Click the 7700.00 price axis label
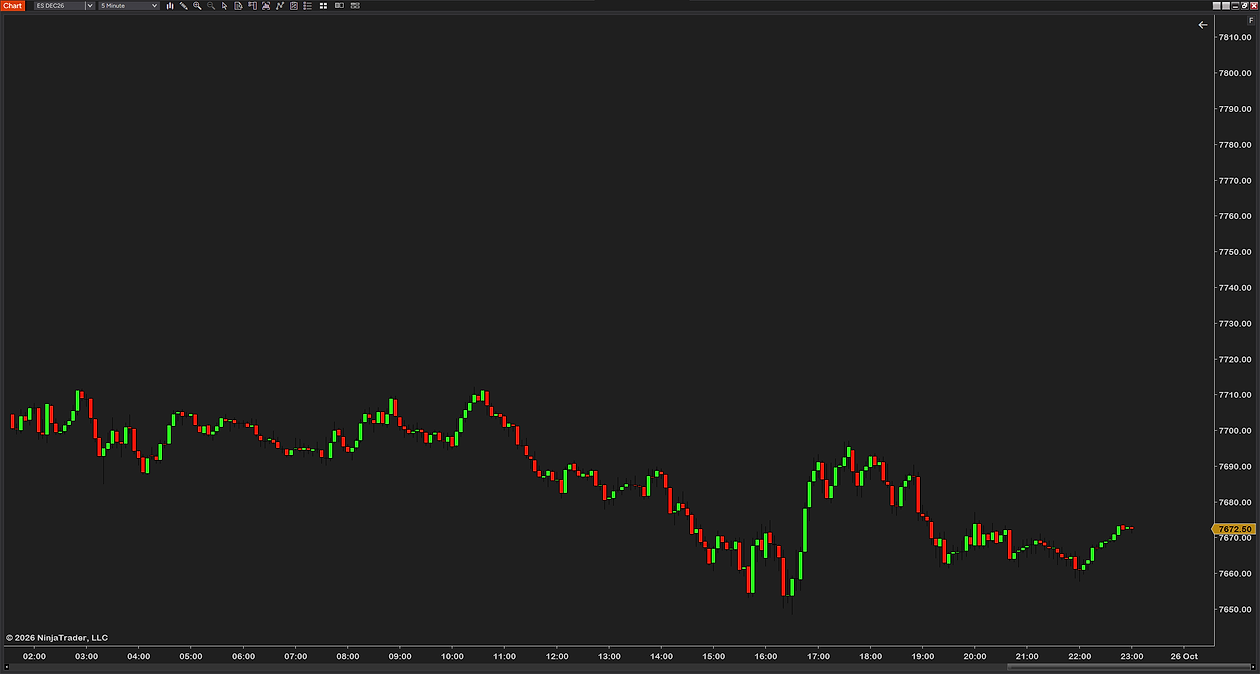This screenshot has height=674, width=1260. click(x=1235, y=431)
